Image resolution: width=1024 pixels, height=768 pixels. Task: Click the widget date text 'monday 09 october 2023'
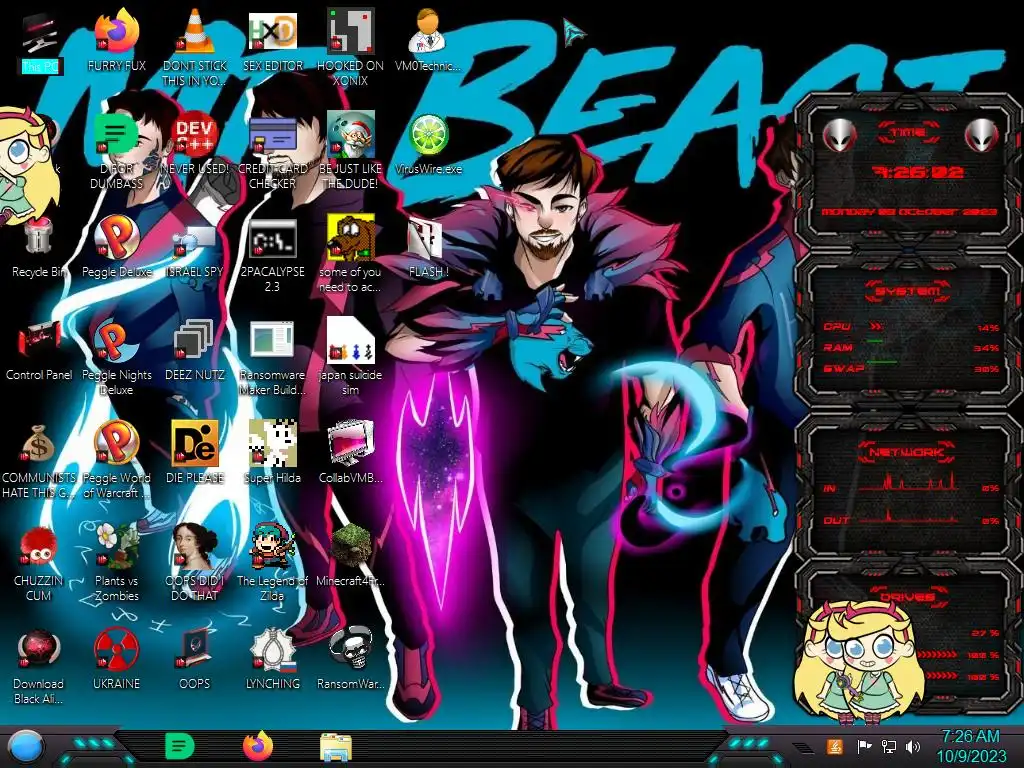(x=908, y=212)
